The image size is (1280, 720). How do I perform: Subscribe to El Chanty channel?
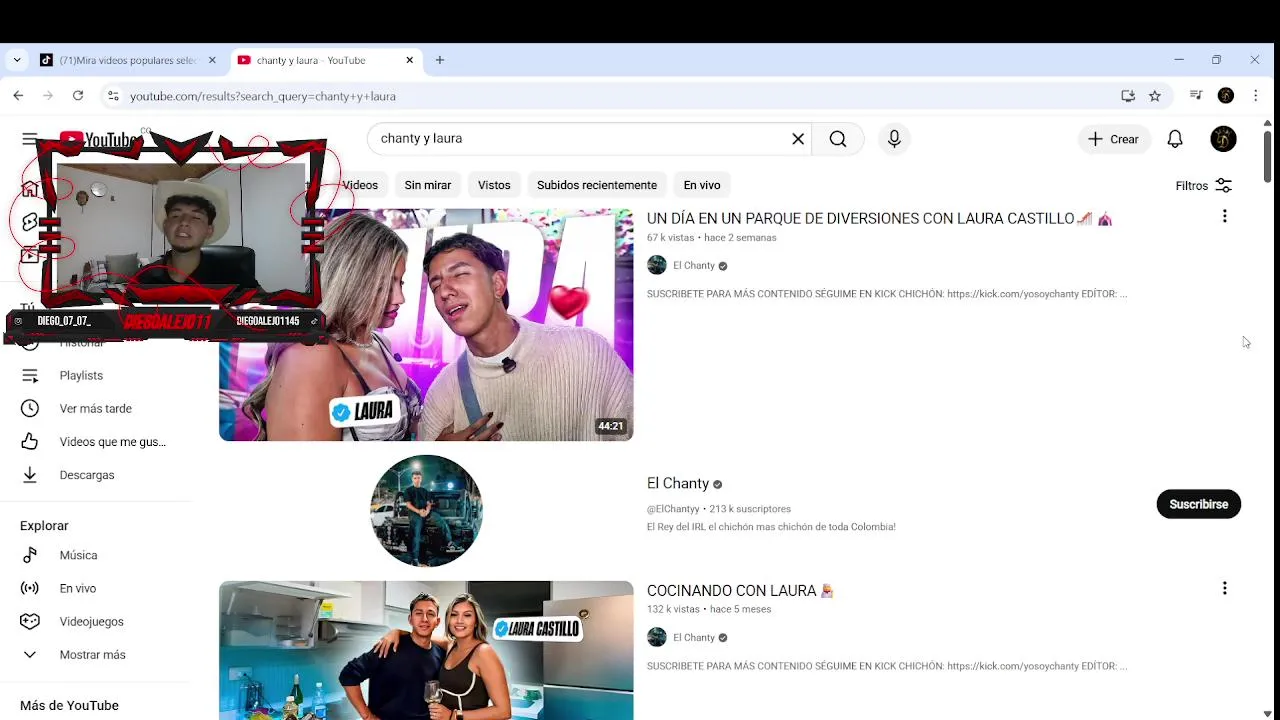tap(1198, 504)
